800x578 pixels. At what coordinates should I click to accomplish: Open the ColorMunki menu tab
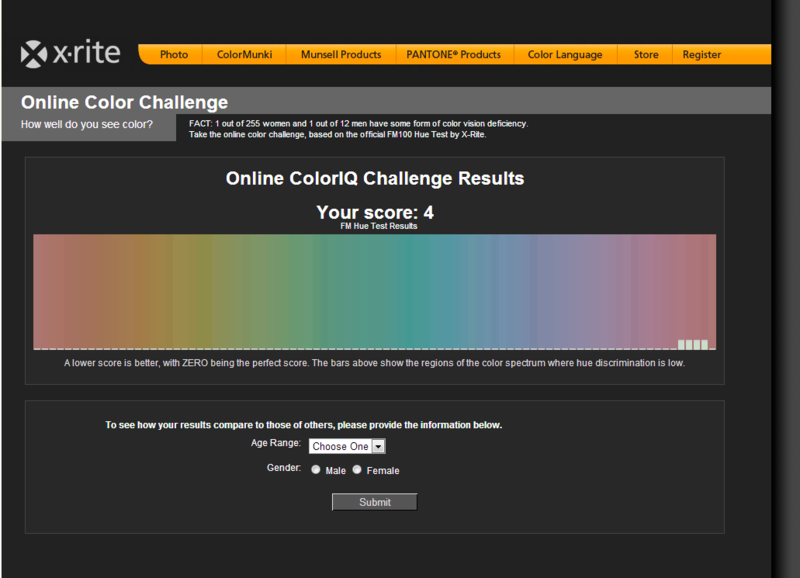click(x=244, y=55)
